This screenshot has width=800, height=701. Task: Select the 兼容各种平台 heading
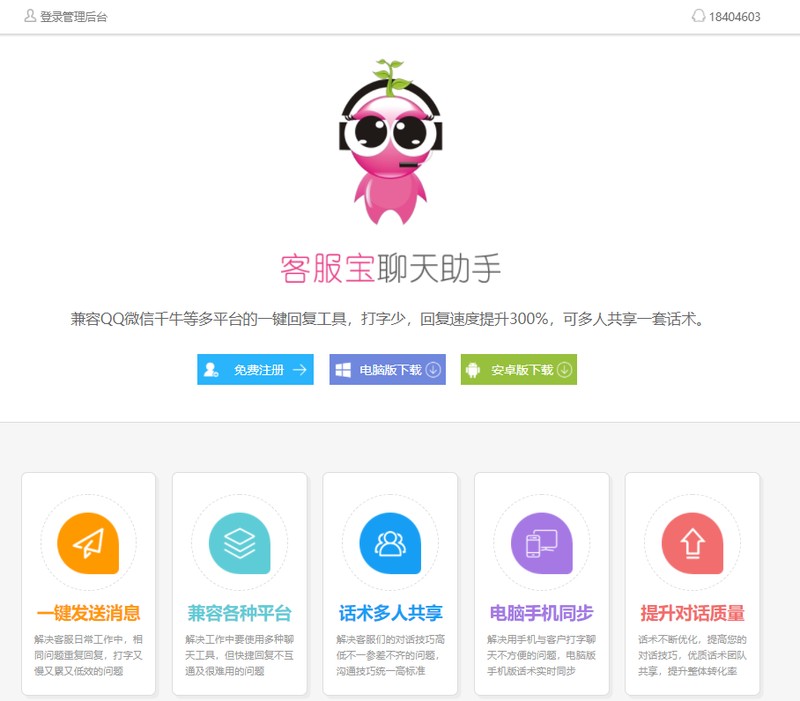point(239,613)
